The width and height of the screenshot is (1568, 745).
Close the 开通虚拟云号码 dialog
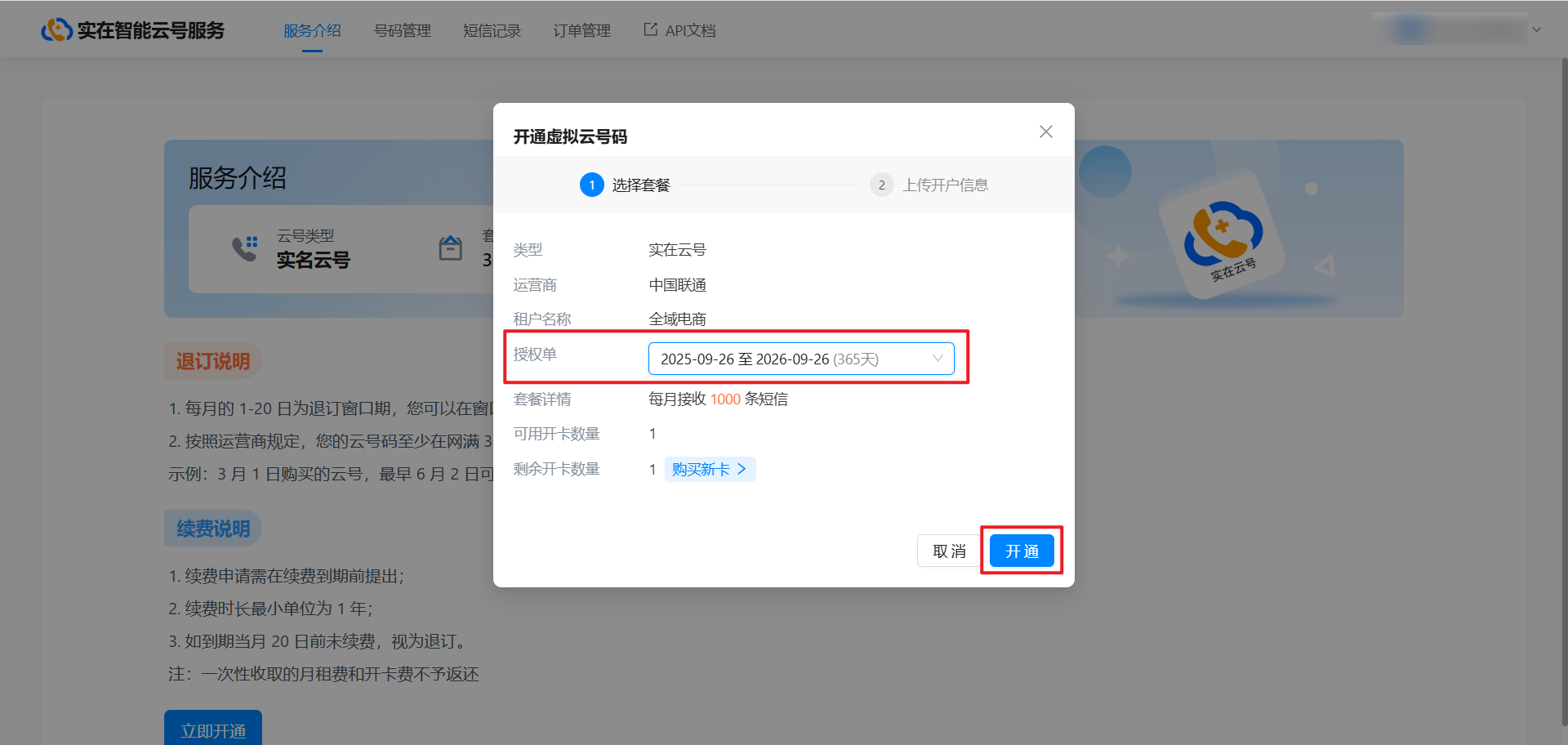[1045, 132]
